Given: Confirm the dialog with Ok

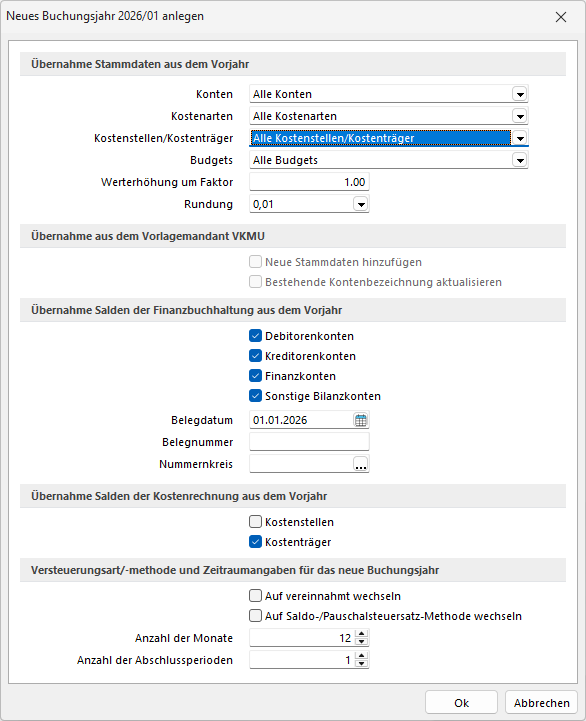Looking at the screenshot, I should tap(461, 703).
